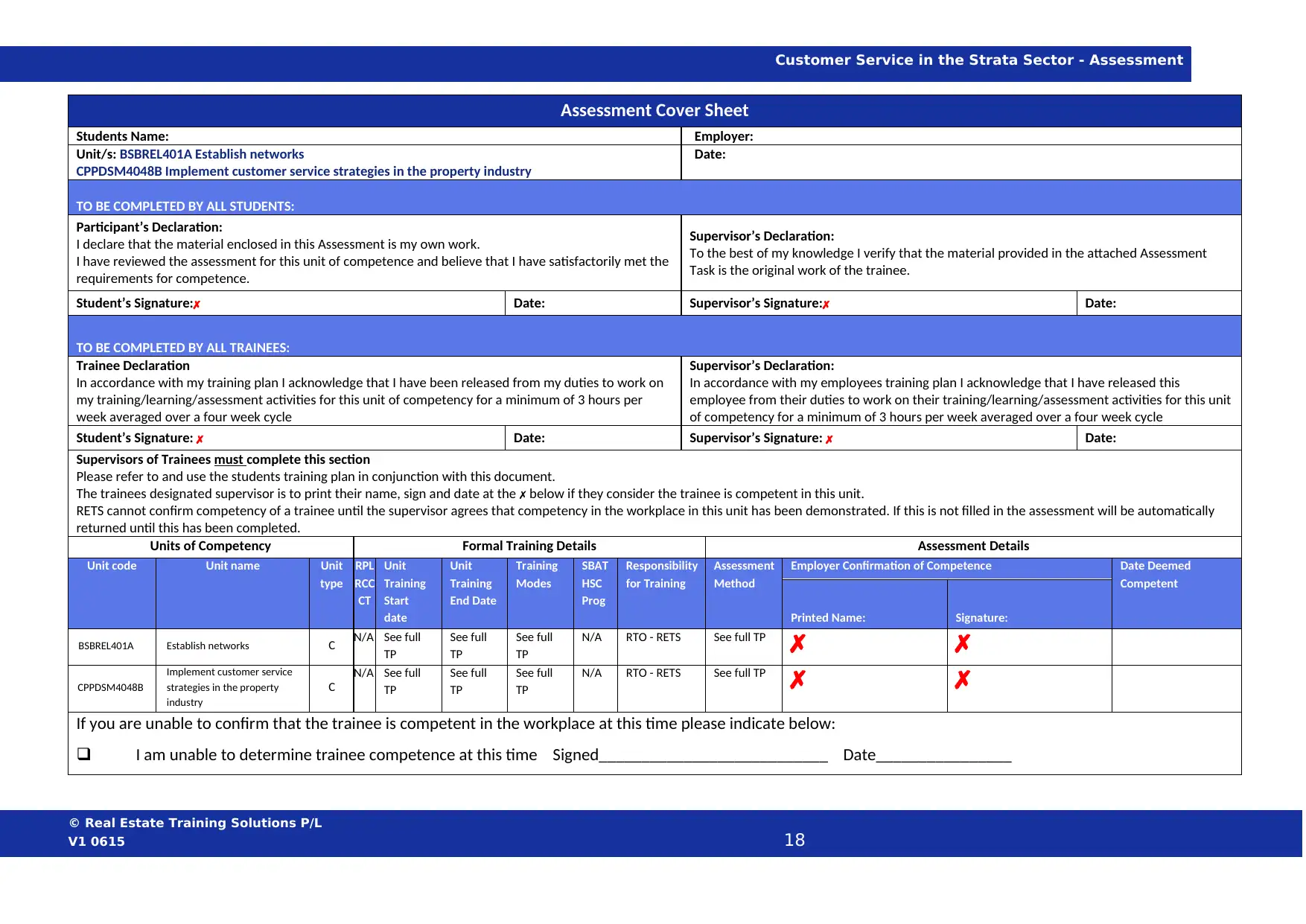
Task: Click Supervisors of Trainees must complete heading
Action: point(223,459)
